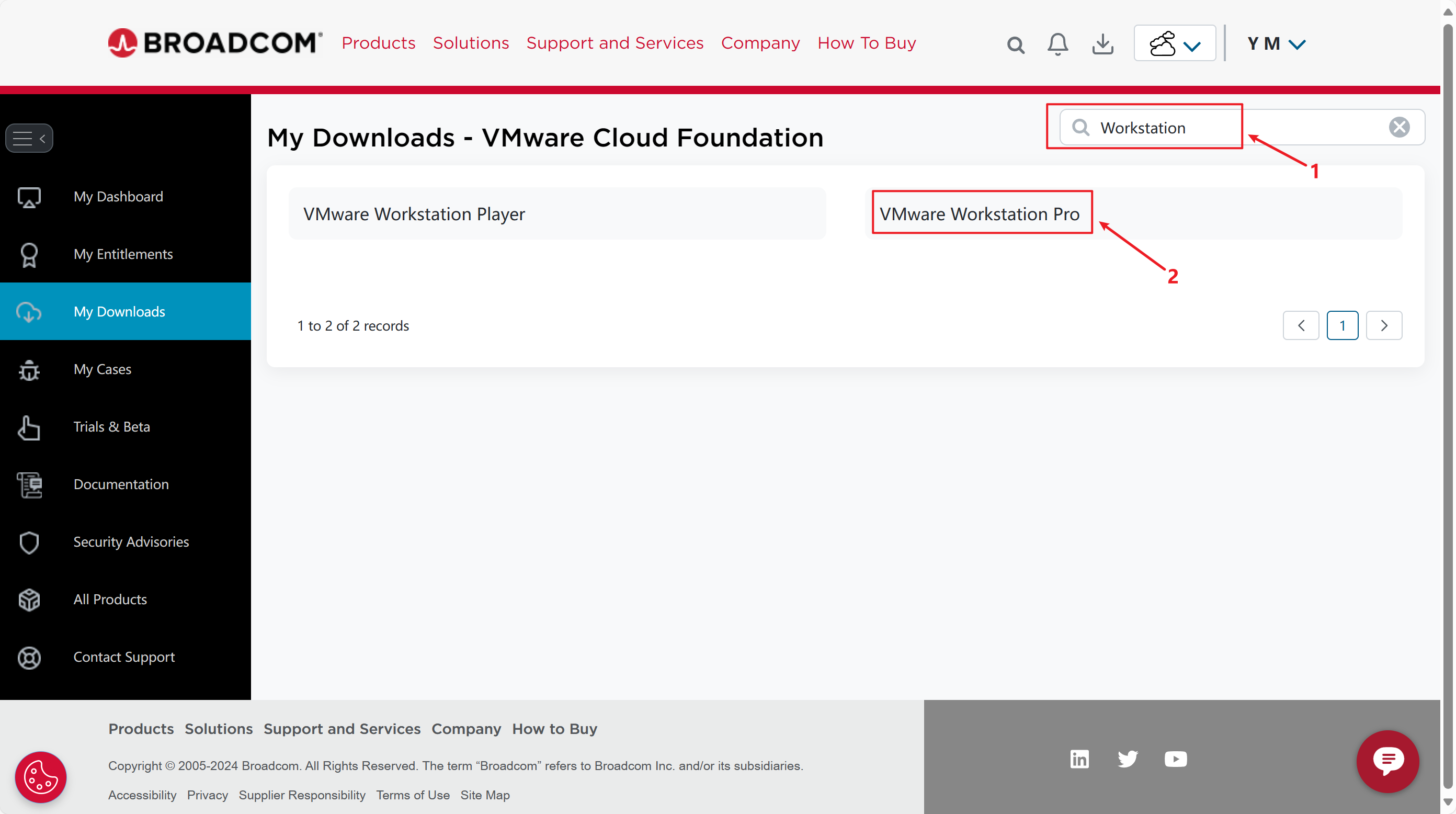Click the Documentation sidebar icon
Image resolution: width=1456 pixels, height=814 pixels.
click(29, 484)
